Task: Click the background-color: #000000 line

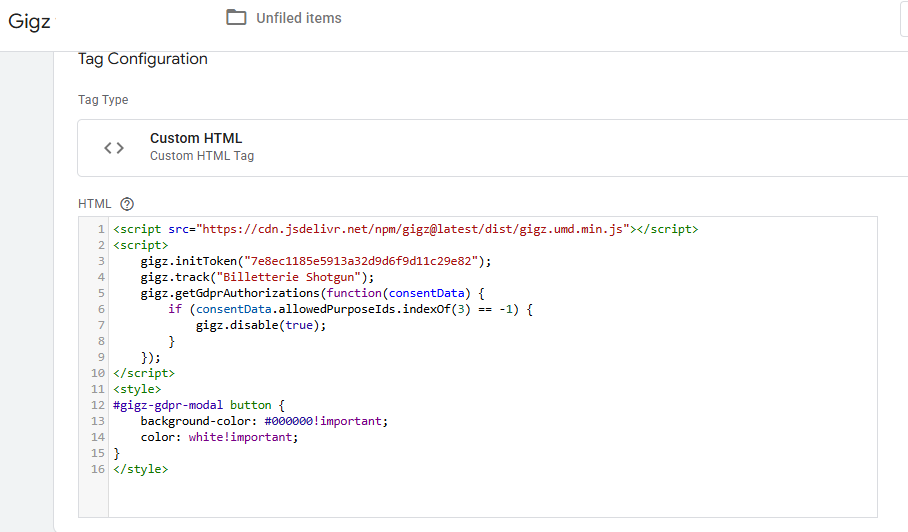Action: [x=264, y=421]
